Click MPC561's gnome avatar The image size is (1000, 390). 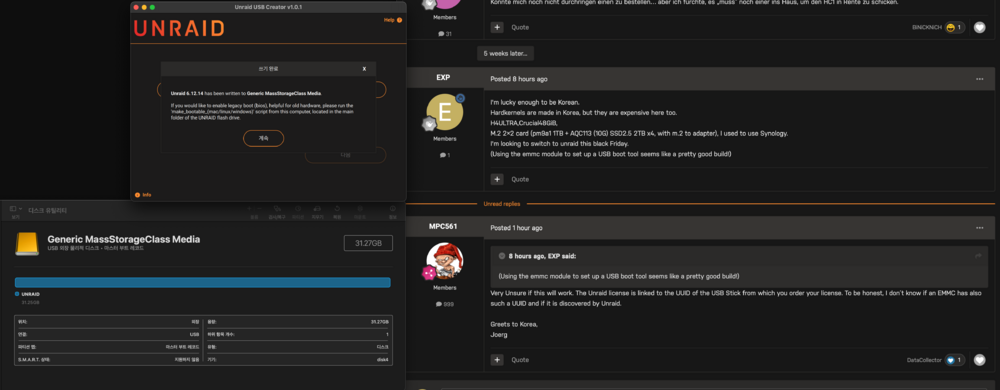coord(445,261)
